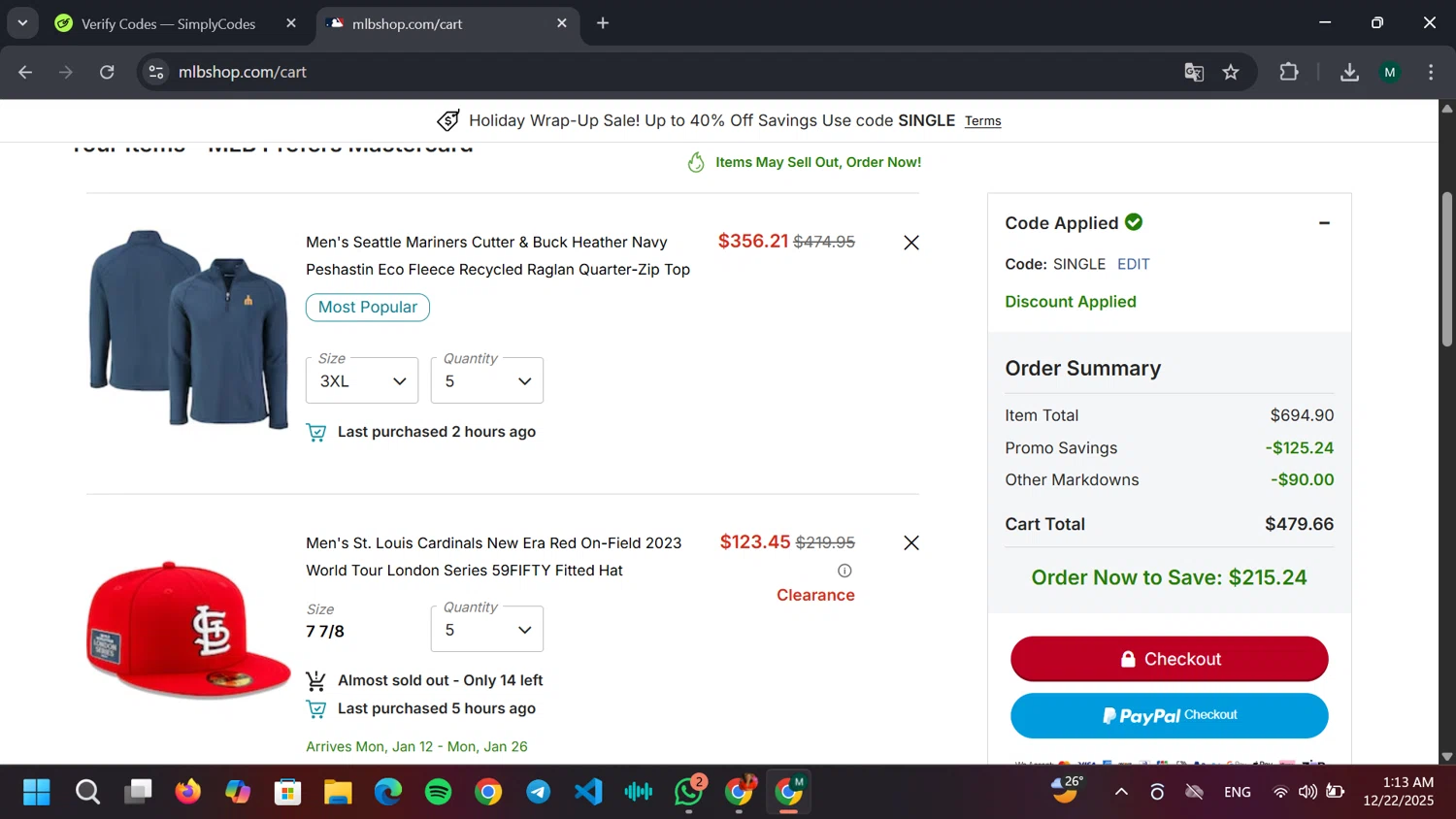This screenshot has width=1456, height=819.
Task: Open the Windows Start menu
Action: click(36, 792)
